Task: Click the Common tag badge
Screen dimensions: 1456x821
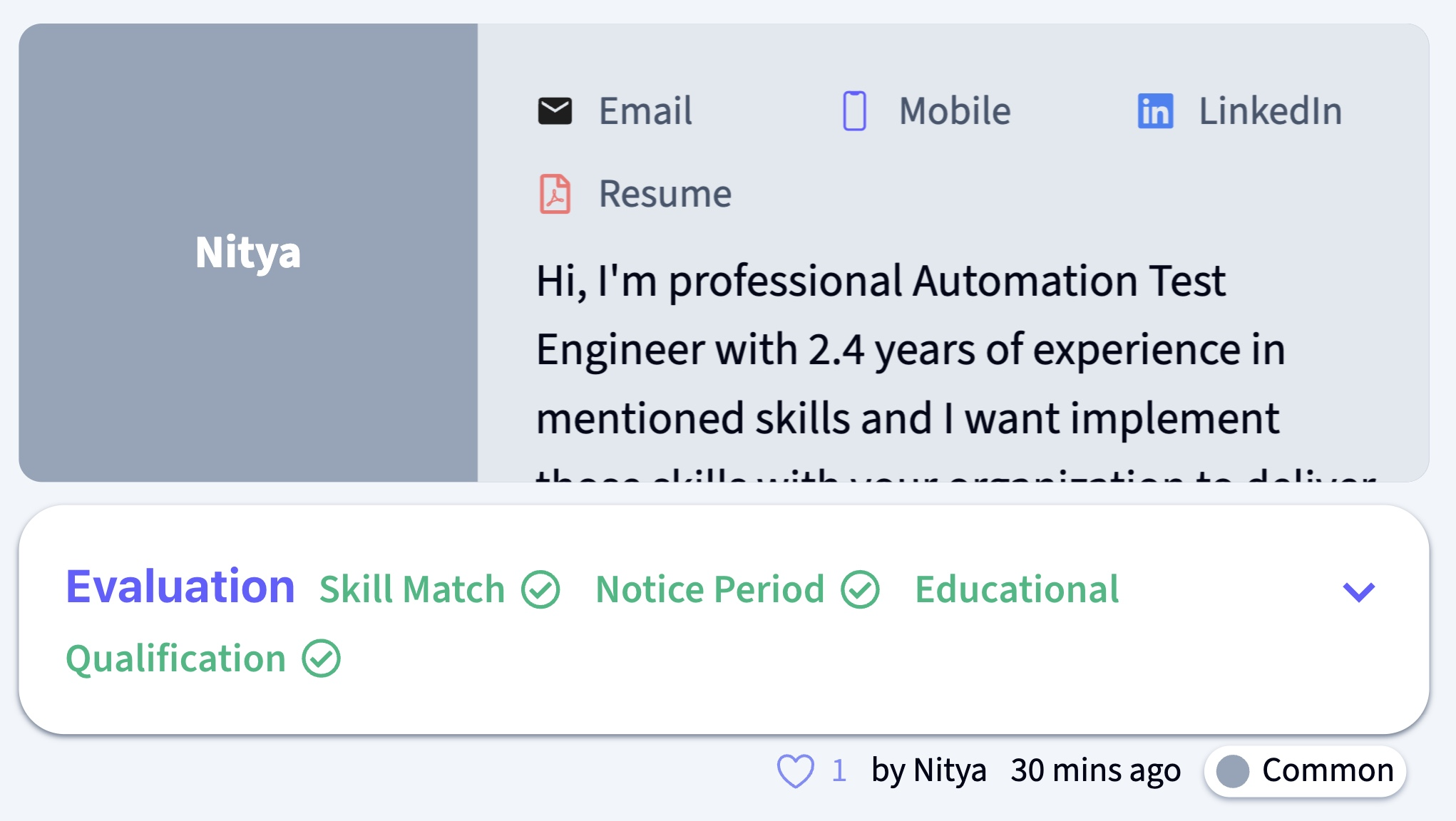Action: [x=1305, y=771]
